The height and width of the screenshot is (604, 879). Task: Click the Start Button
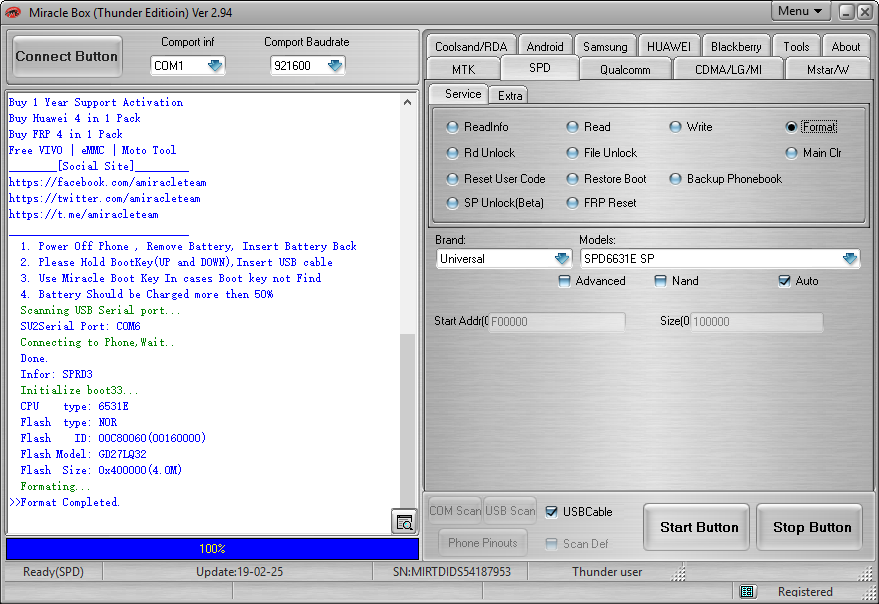point(697,527)
